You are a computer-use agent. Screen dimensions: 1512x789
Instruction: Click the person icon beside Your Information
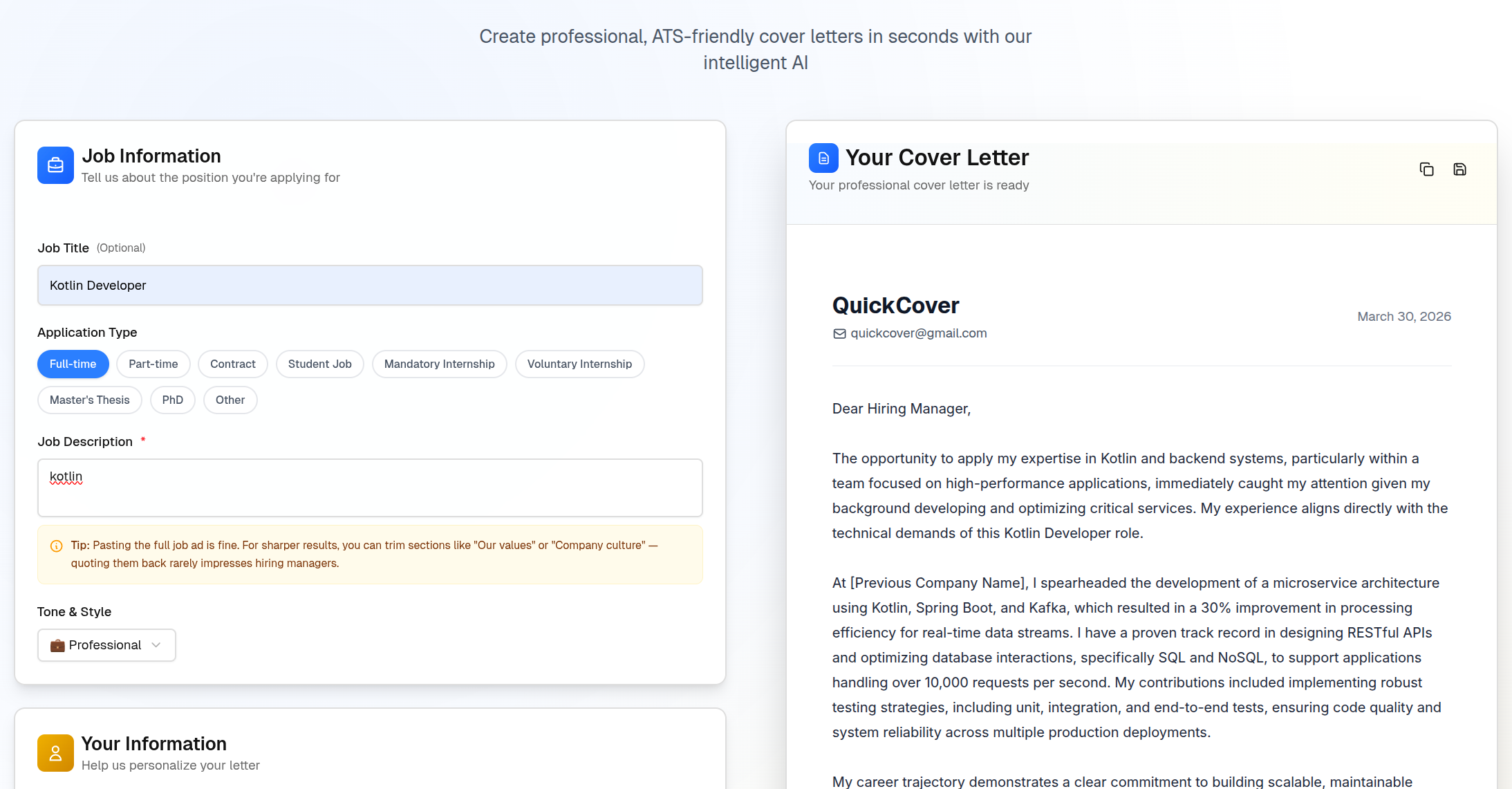click(55, 753)
